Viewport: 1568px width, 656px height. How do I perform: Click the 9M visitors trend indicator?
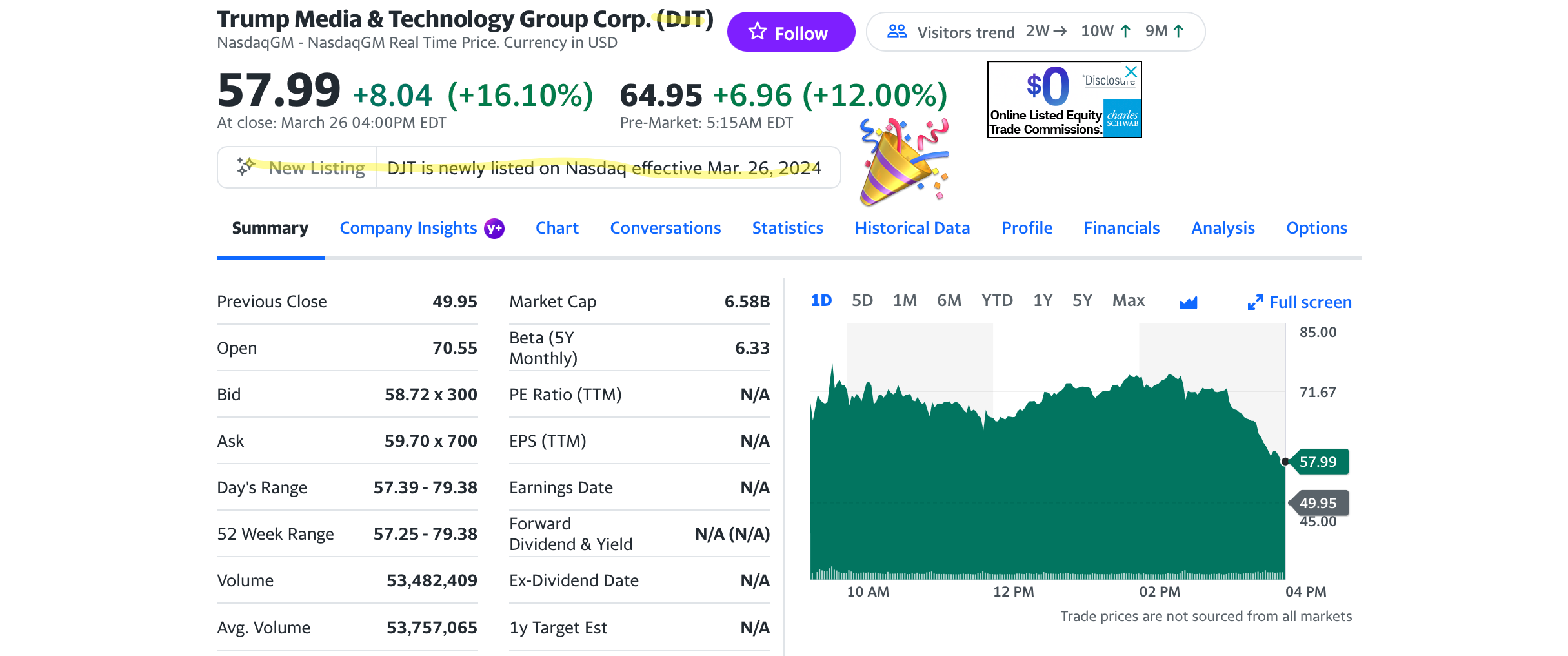coord(1163,32)
